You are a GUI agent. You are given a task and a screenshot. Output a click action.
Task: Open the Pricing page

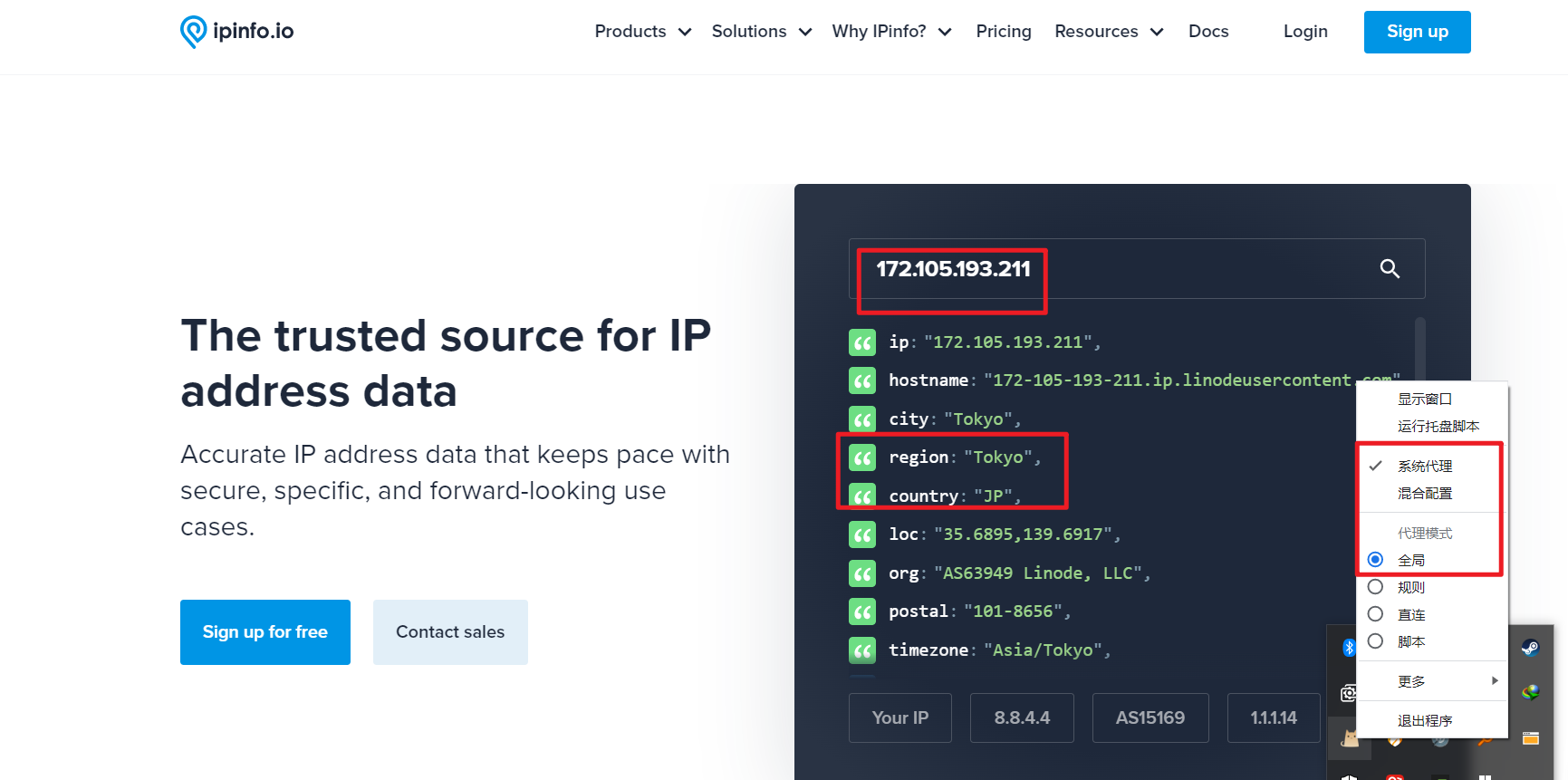pos(1004,32)
